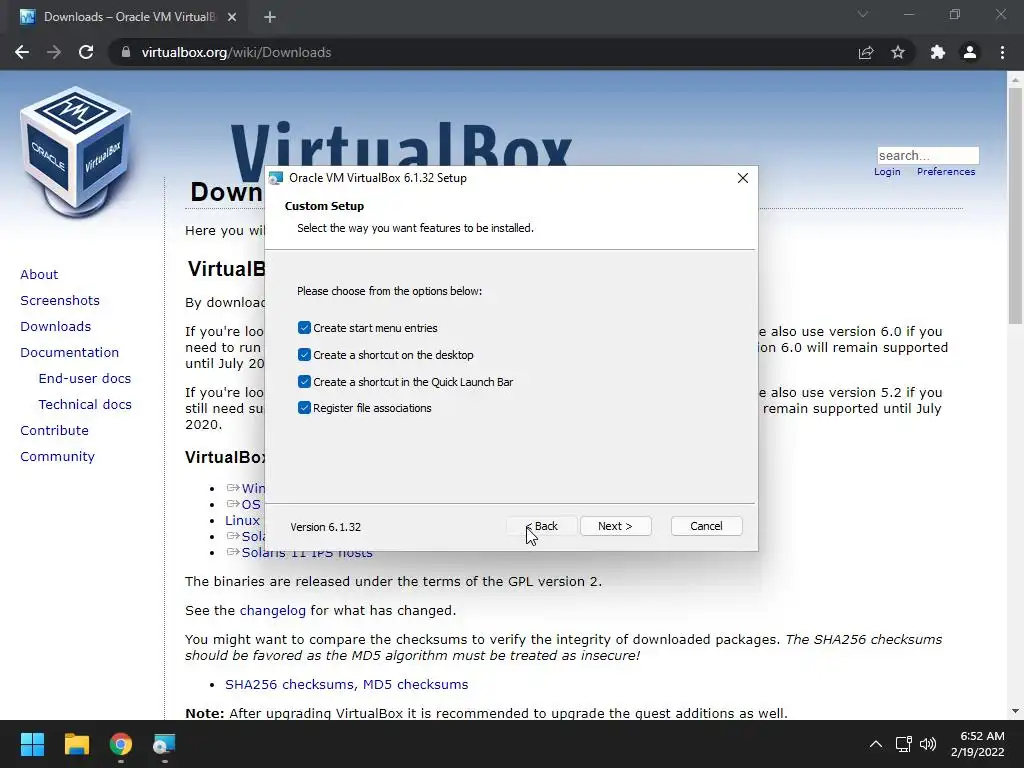This screenshot has width=1024, height=768.
Task: Open the network status tray icon
Action: coord(903,744)
